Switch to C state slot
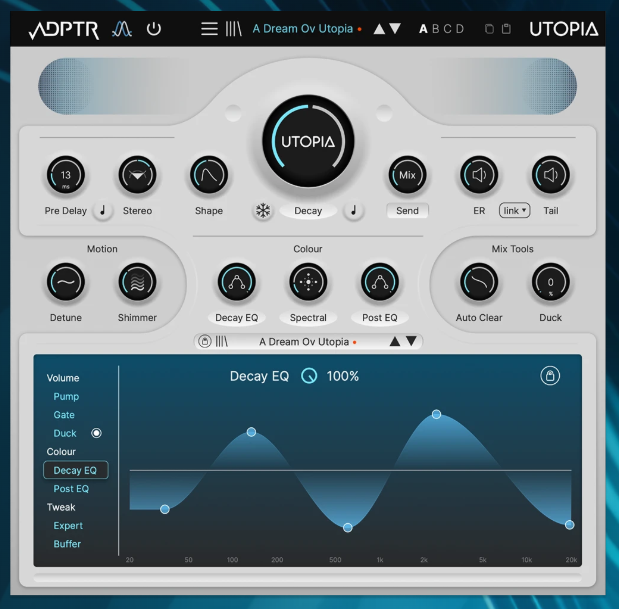 tap(448, 29)
